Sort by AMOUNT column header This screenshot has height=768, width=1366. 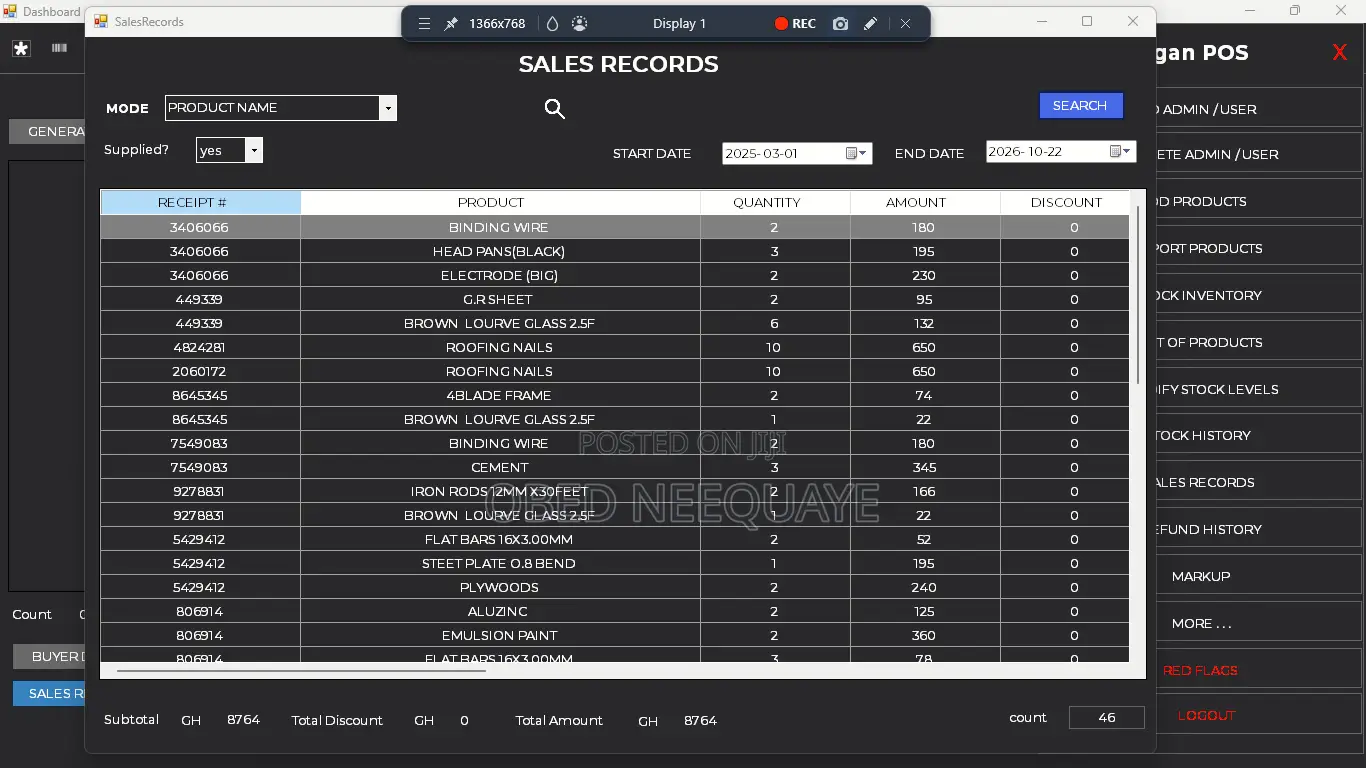[925, 202]
